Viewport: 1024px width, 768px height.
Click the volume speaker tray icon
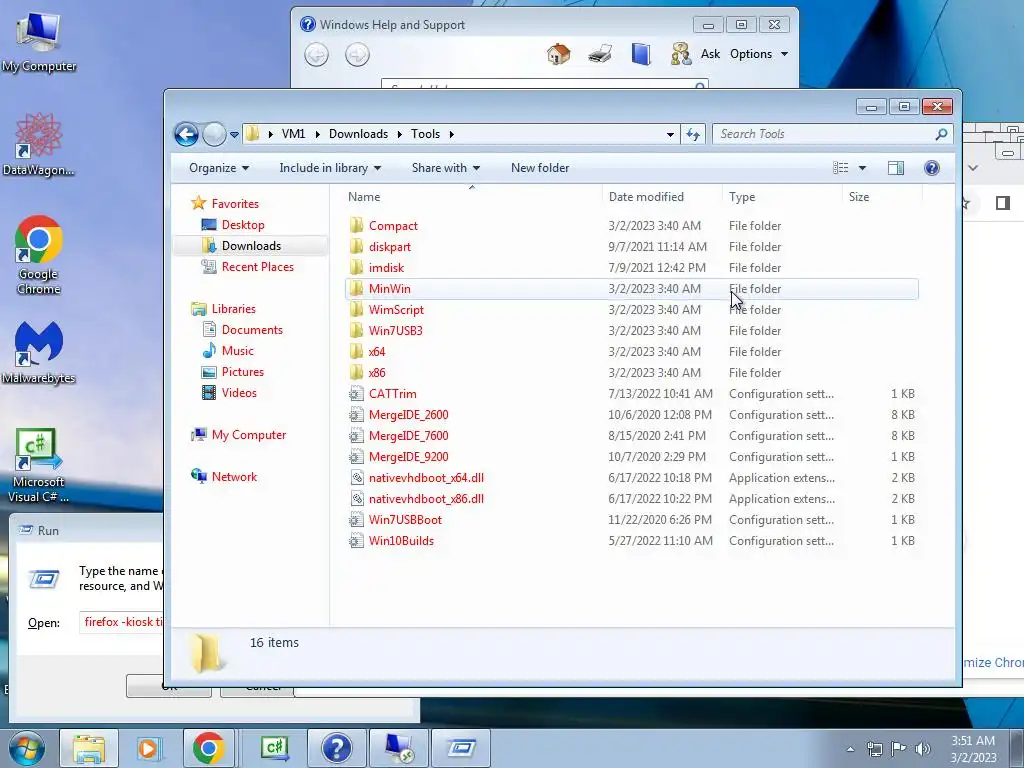click(x=922, y=748)
